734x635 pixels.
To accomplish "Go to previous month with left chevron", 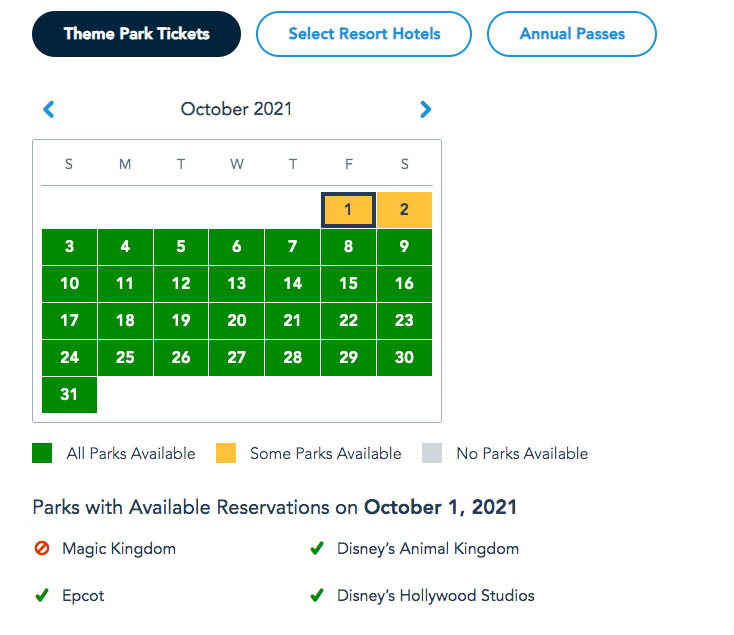I will pos(49,109).
